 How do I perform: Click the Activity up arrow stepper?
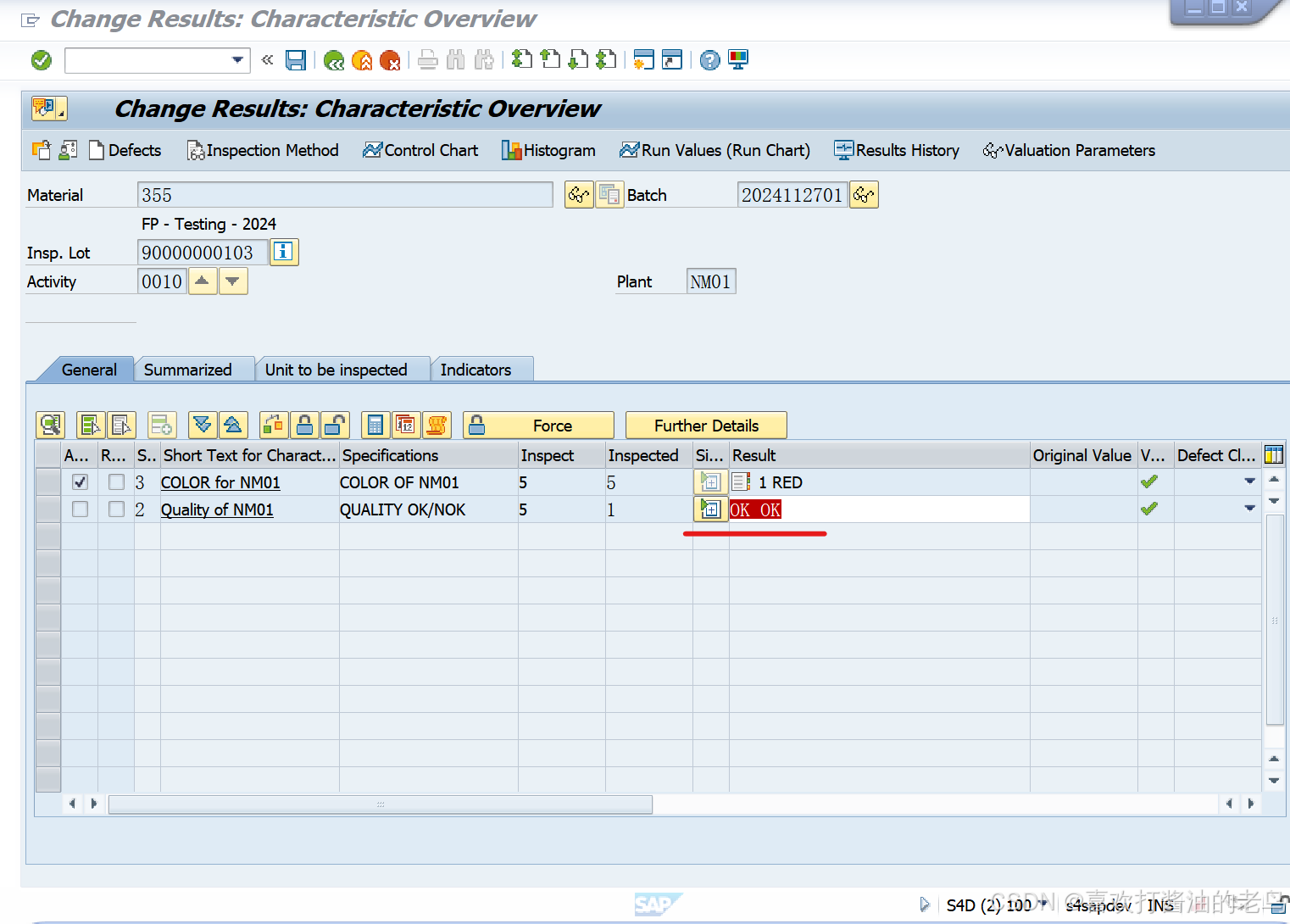[x=202, y=281]
